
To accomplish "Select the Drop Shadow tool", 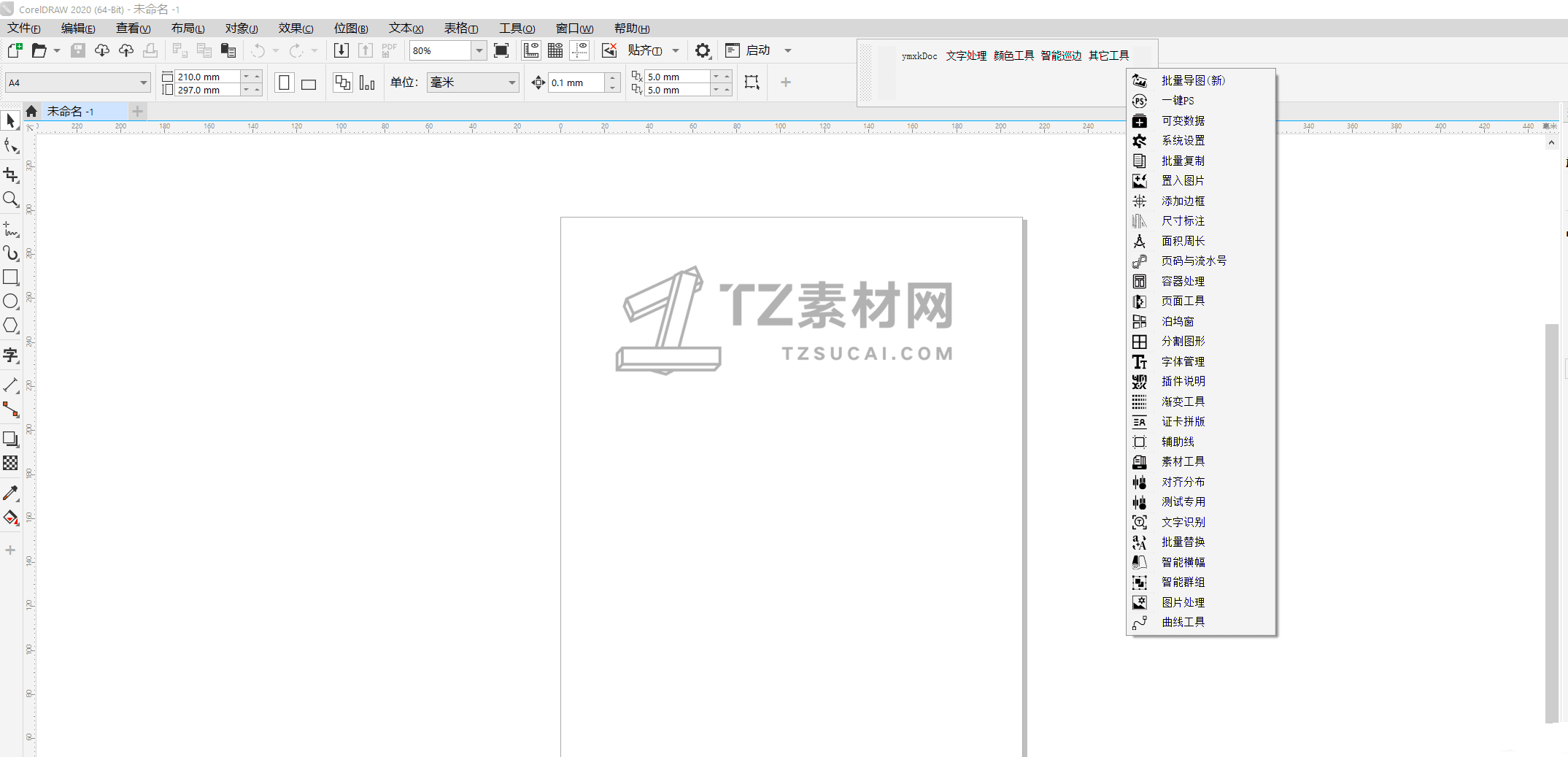I will pyautogui.click(x=10, y=439).
